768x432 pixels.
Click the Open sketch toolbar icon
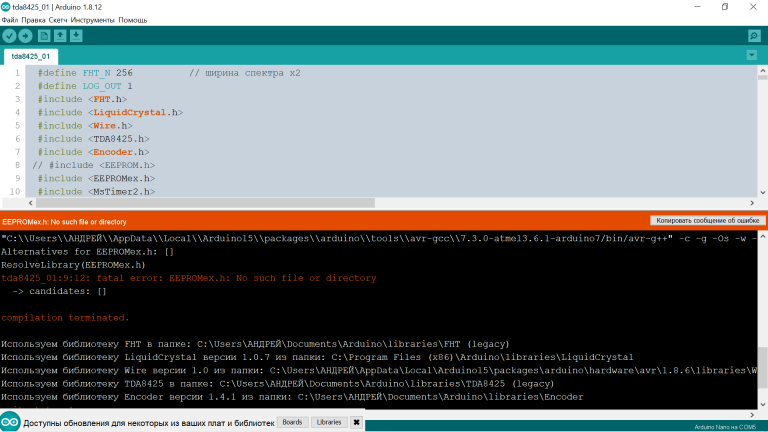60,36
